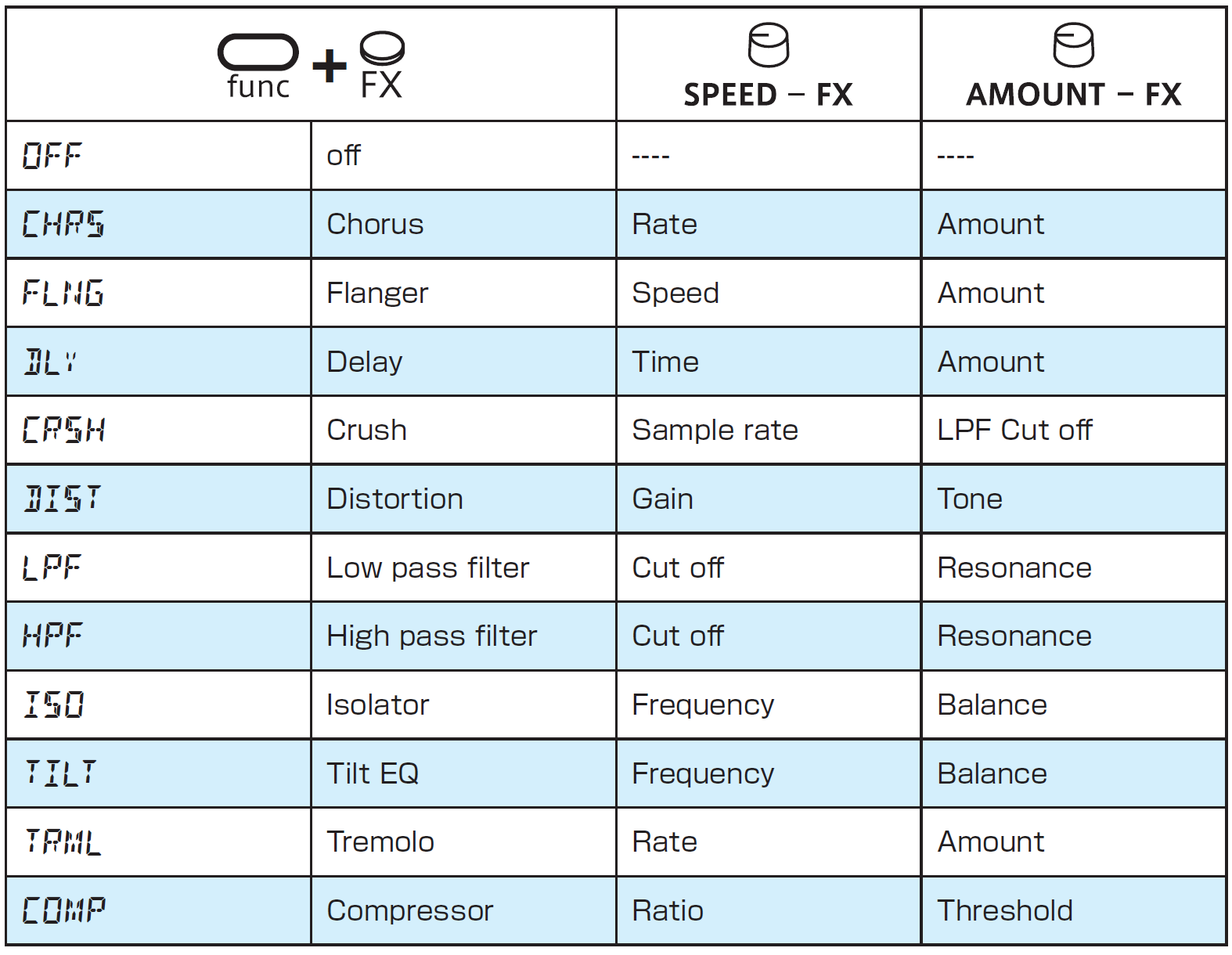The height and width of the screenshot is (955, 1232).
Task: Click the SPEED – FX column header
Action: [769, 64]
